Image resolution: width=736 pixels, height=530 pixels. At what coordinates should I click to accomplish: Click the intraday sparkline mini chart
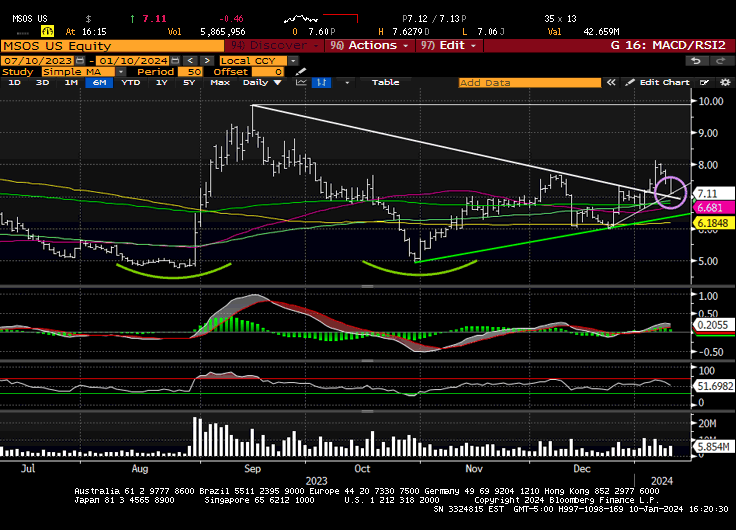click(x=301, y=19)
